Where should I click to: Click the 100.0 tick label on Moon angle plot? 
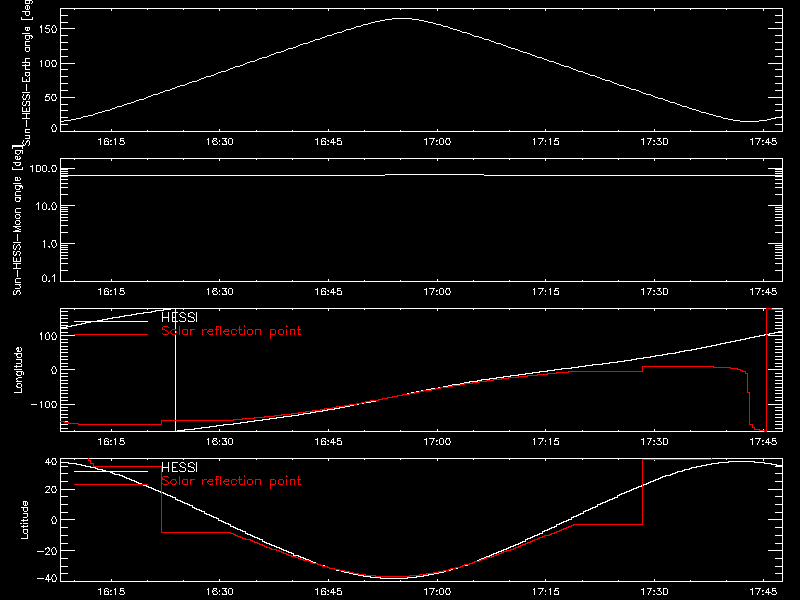click(x=43, y=168)
